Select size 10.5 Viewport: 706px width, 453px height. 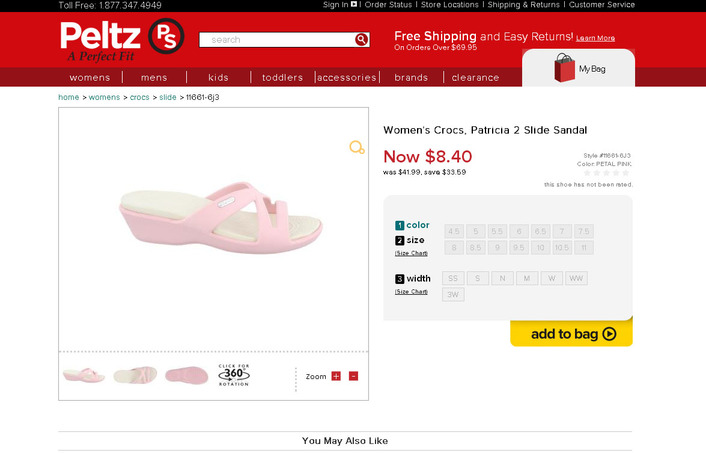tap(562, 247)
